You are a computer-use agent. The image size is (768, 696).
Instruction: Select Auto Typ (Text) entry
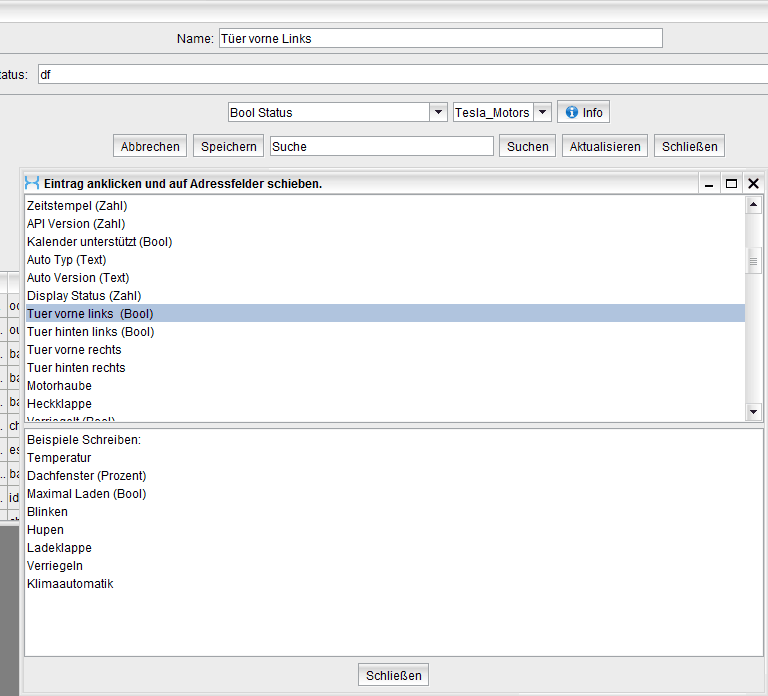point(385,260)
